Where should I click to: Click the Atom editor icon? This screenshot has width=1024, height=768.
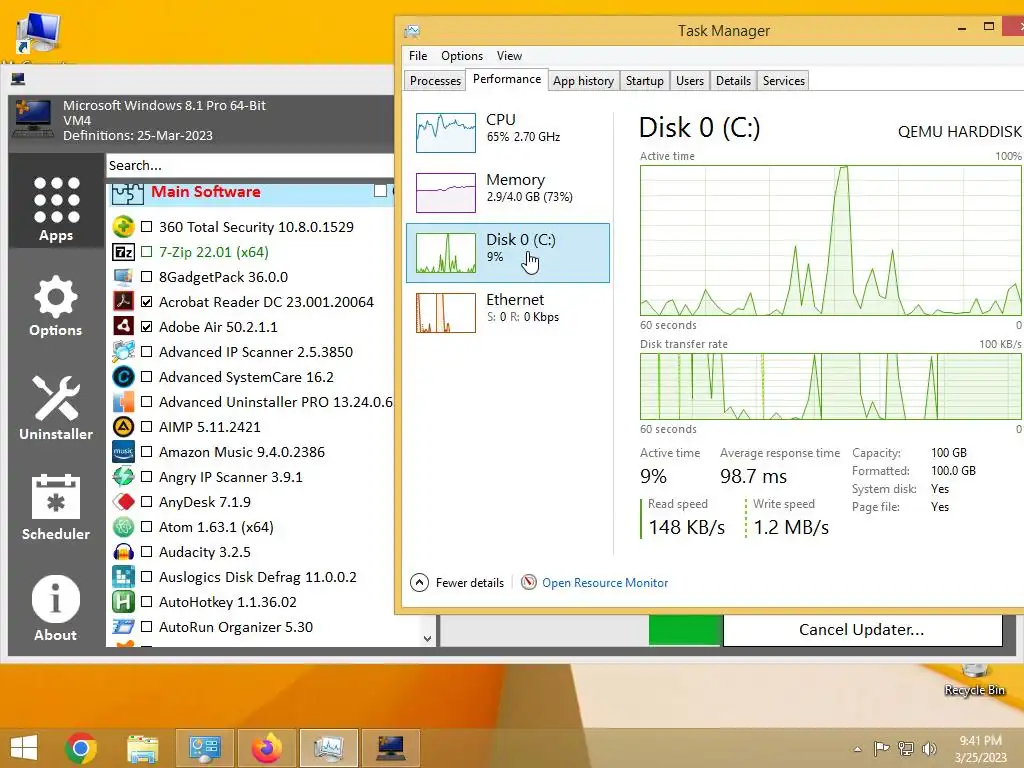coord(123,527)
